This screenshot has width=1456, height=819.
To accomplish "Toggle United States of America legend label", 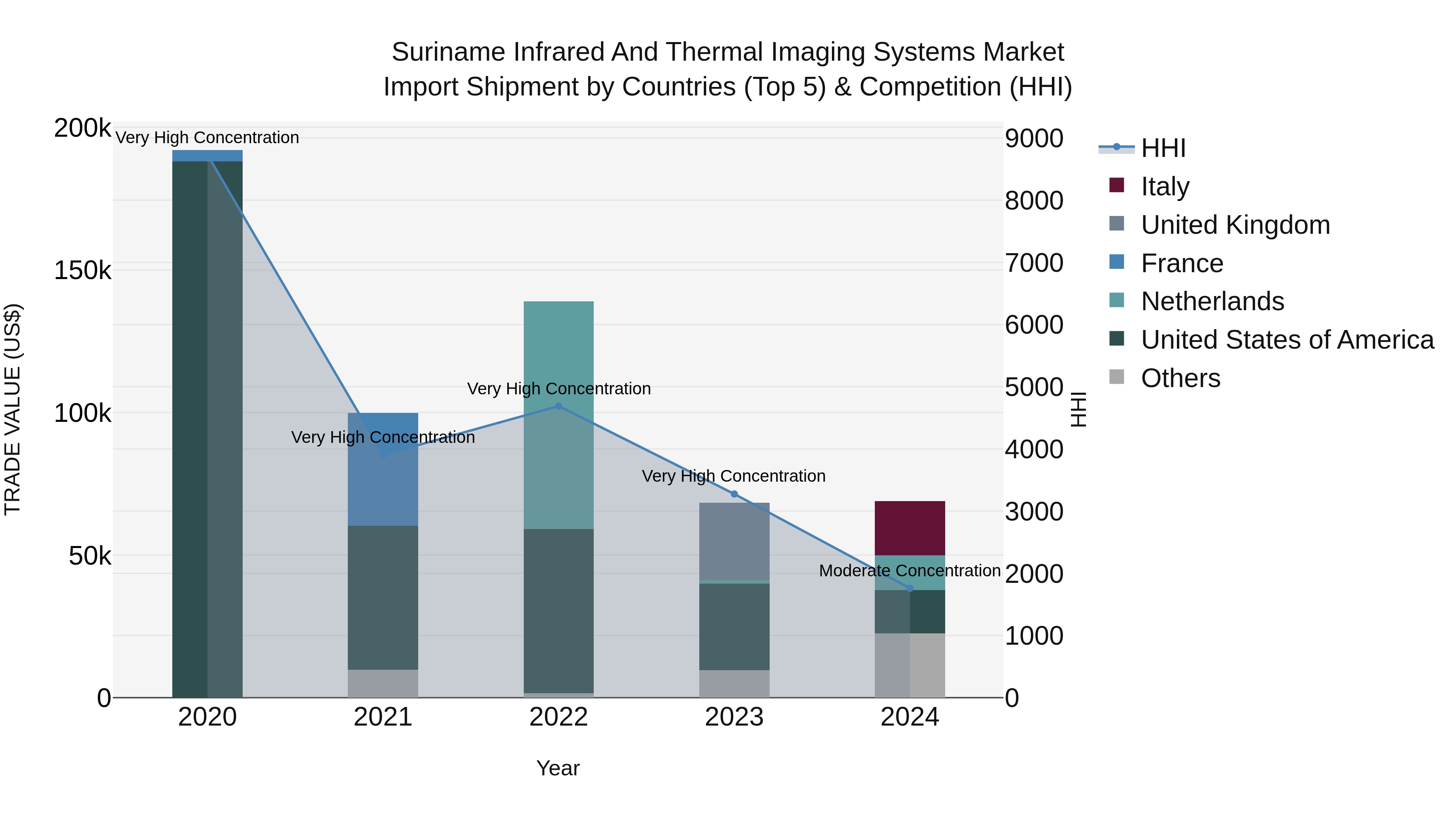I will click(x=1288, y=340).
